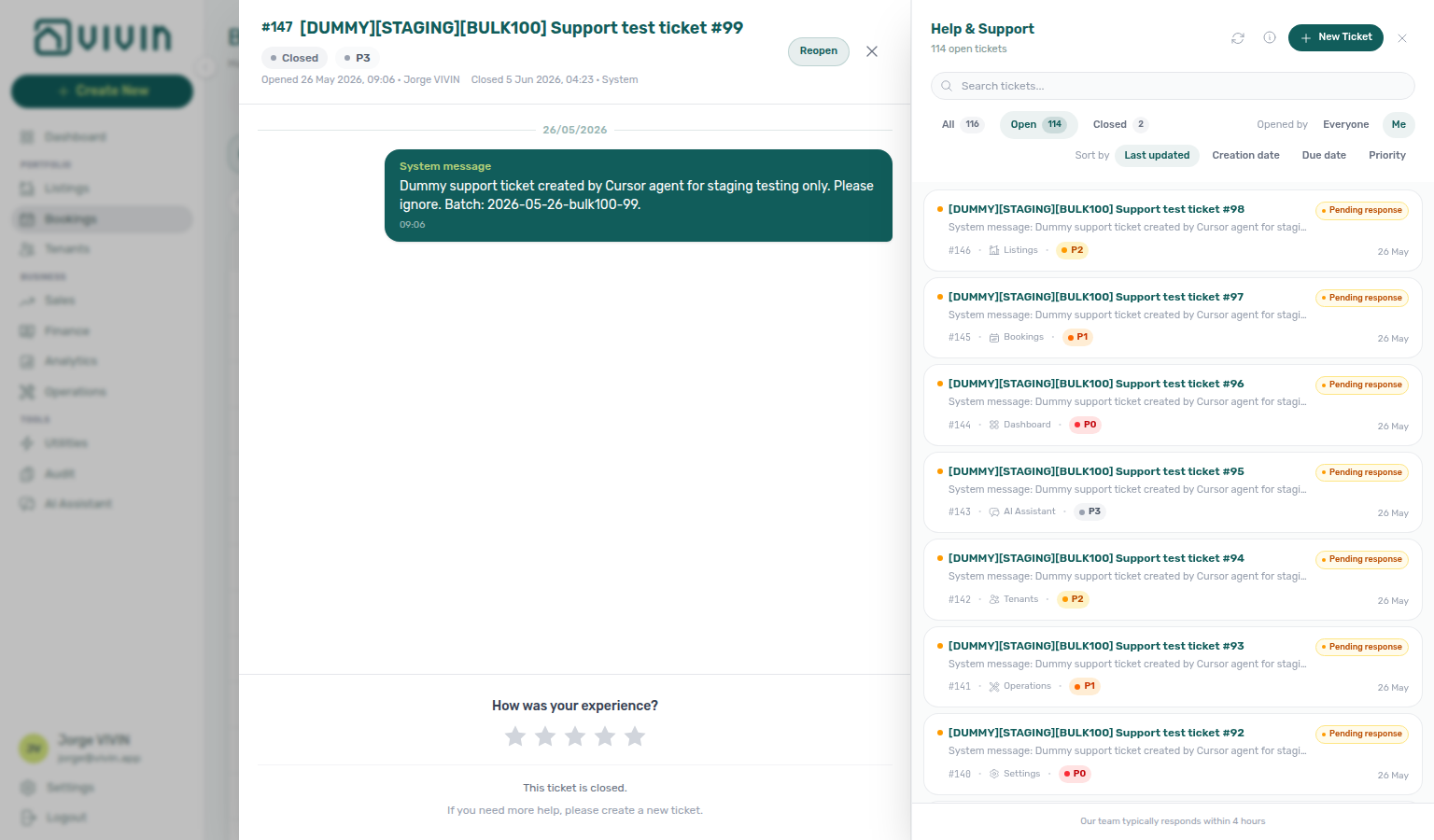The width and height of the screenshot is (1434, 840).
Task: Sort tickets by Last updated
Action: coord(1157,156)
